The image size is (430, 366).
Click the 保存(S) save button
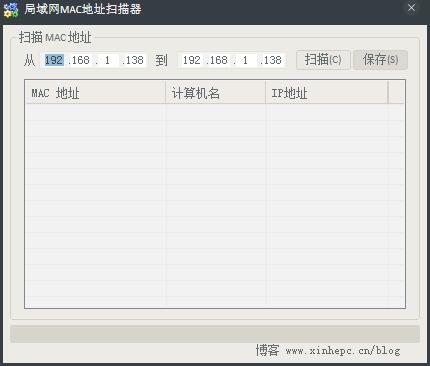pos(380,60)
